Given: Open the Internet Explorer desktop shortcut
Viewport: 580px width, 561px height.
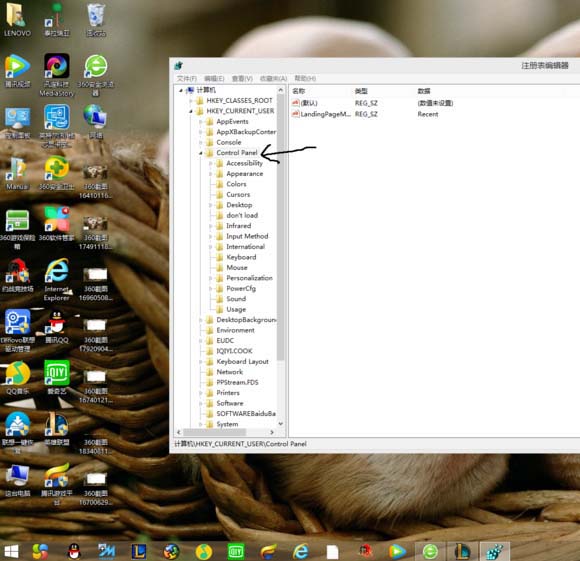Looking at the screenshot, I should click(x=57, y=279).
